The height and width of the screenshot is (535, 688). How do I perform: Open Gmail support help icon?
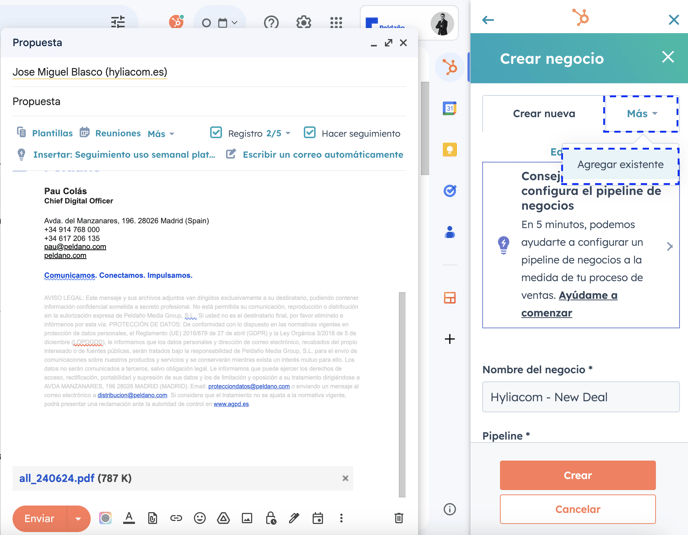pos(271,22)
